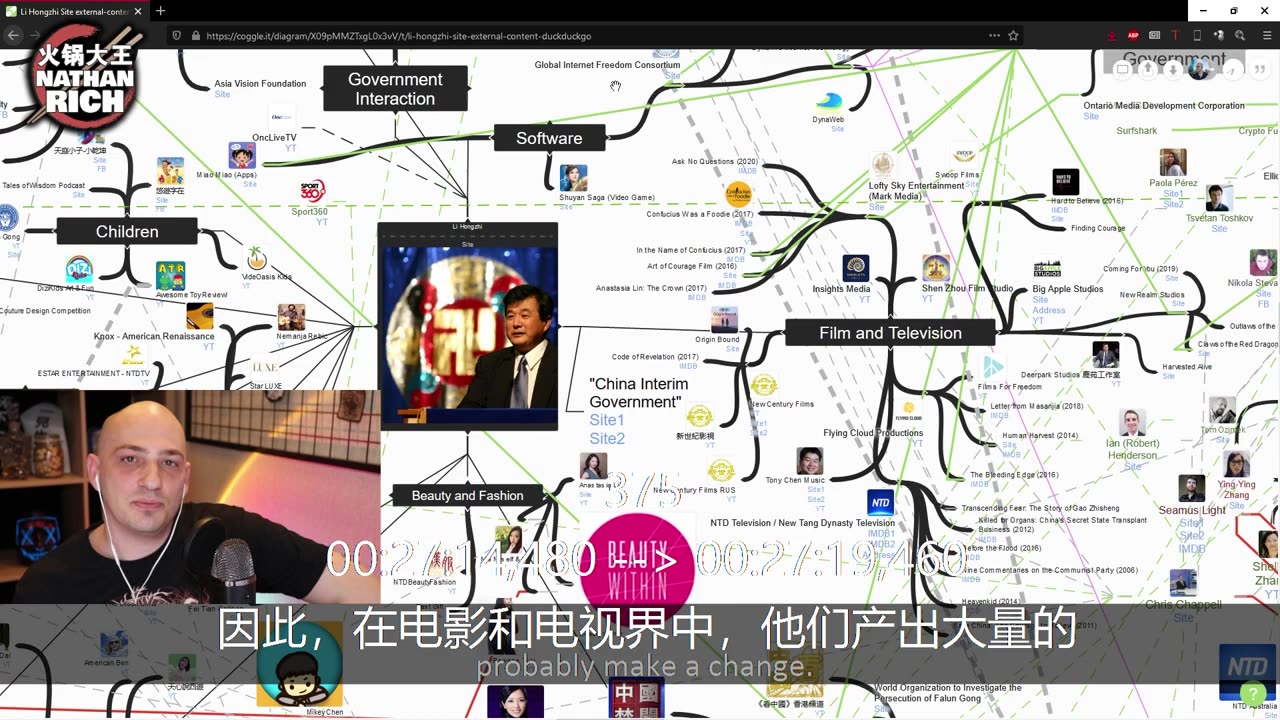Screen dimensions: 1280x720
Task: Open page actions three-dot menu in address bar
Action: [x=994, y=35]
